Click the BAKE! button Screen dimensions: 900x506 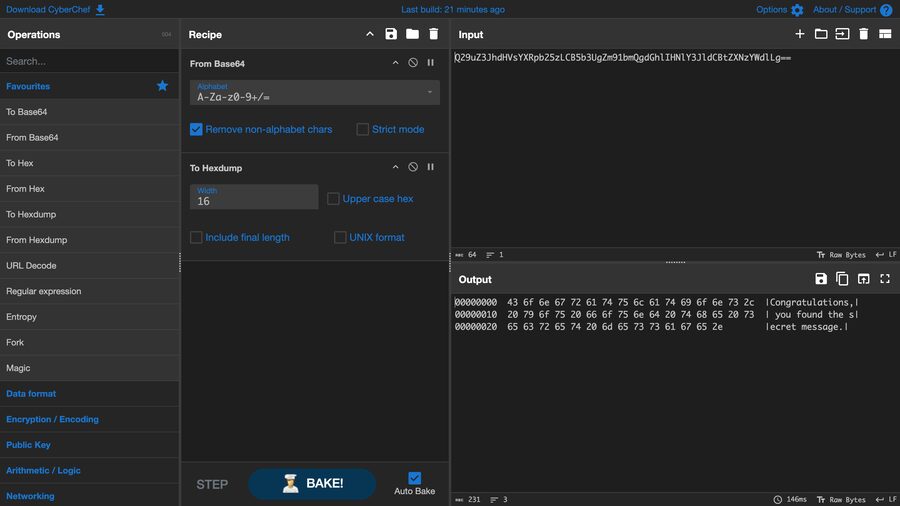click(312, 484)
